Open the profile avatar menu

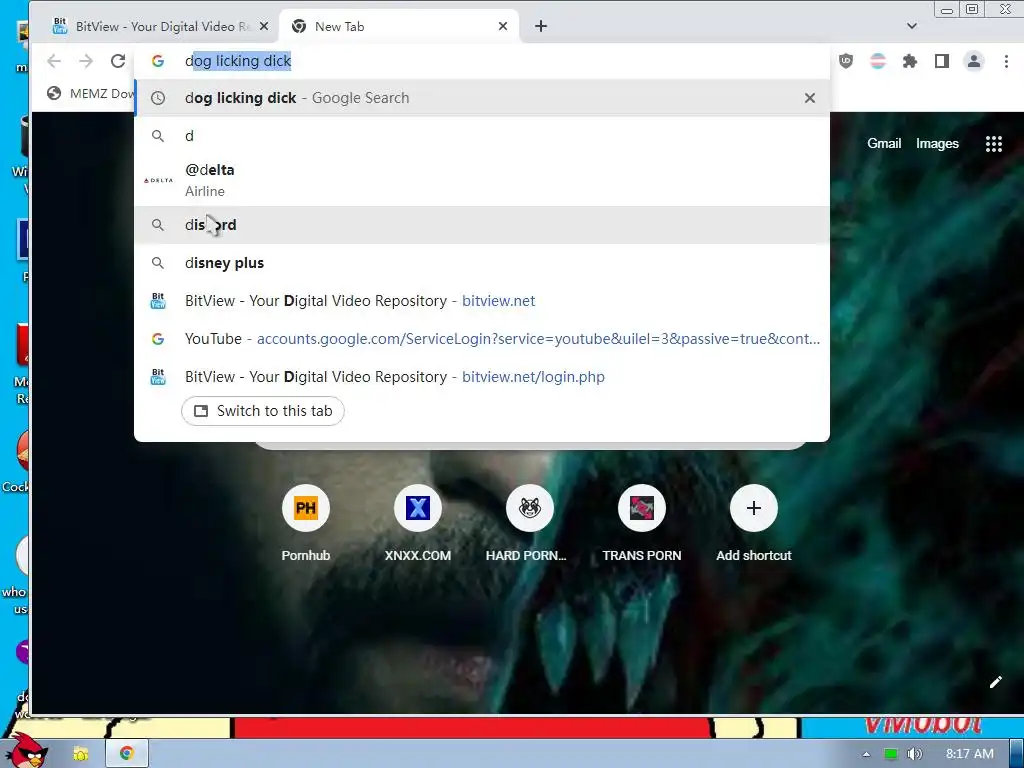point(974,61)
